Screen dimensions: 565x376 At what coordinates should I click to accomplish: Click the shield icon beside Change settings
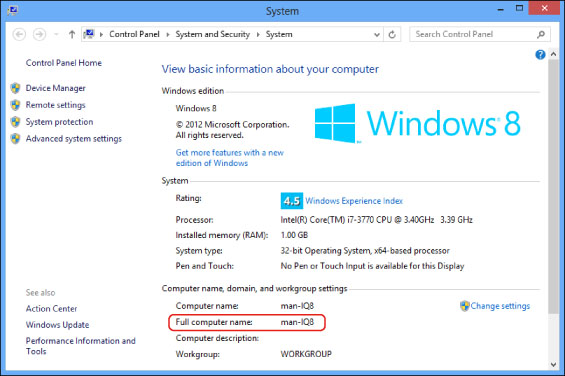coord(464,306)
